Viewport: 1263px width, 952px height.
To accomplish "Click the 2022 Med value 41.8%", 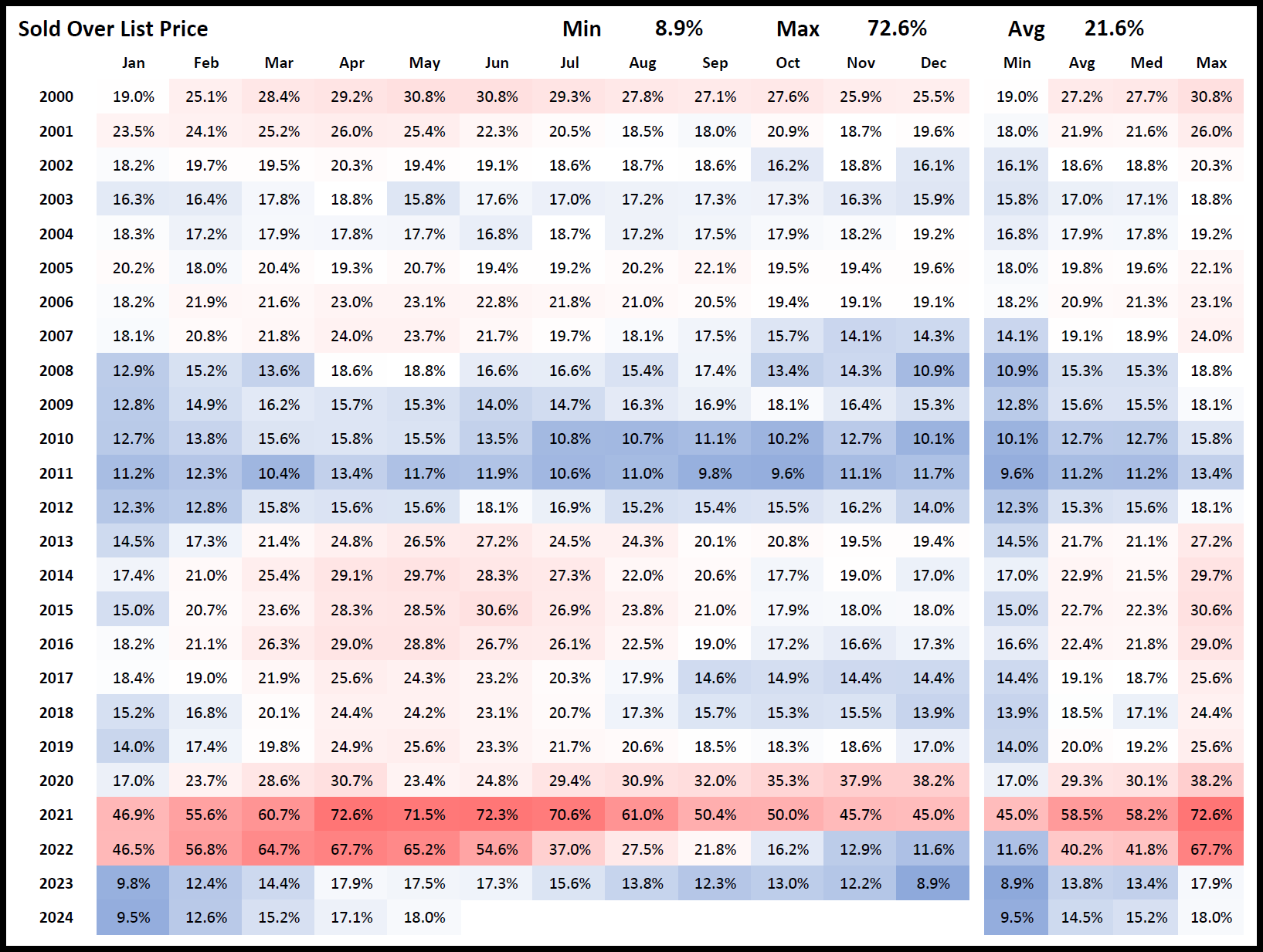I will click(x=1146, y=849).
